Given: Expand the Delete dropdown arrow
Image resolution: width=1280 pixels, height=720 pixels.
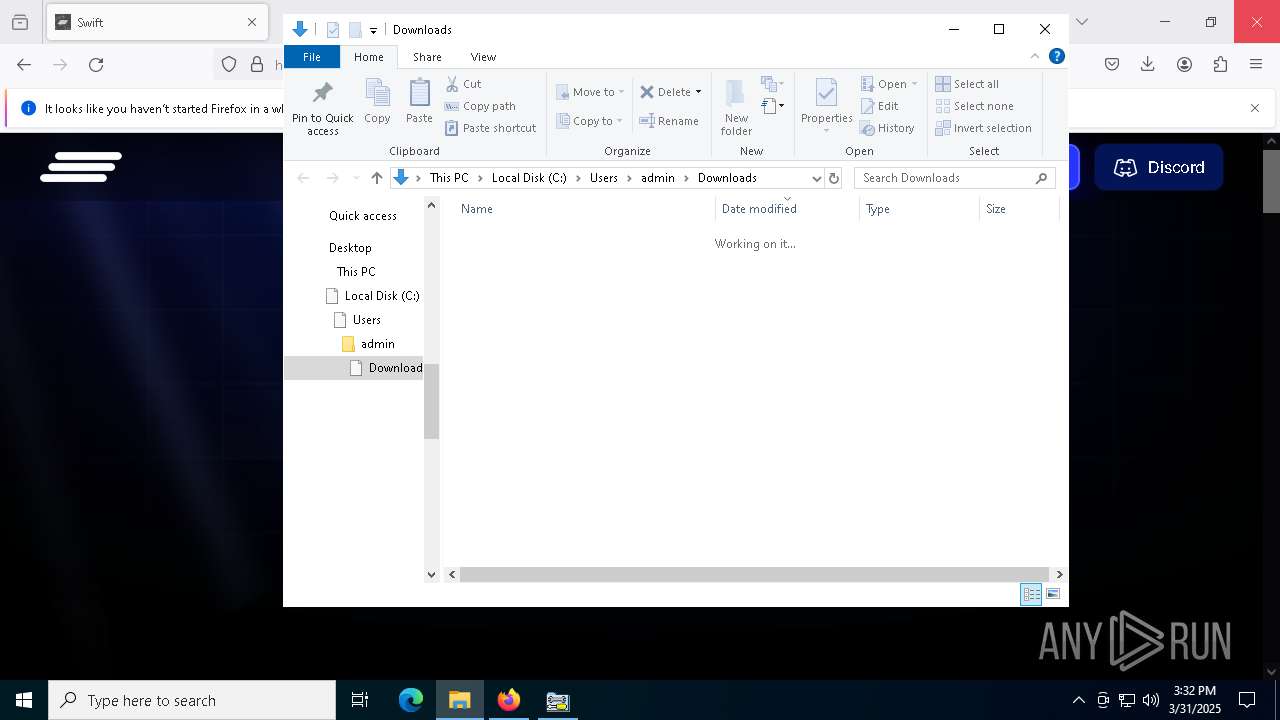Looking at the screenshot, I should point(698,92).
